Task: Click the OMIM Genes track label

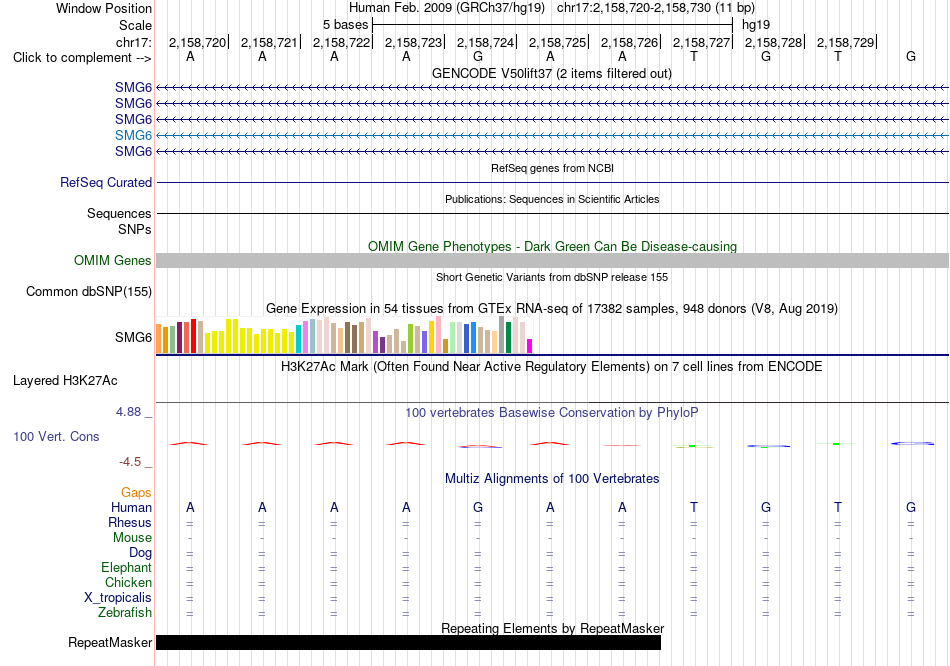Action: pyautogui.click(x=113, y=261)
